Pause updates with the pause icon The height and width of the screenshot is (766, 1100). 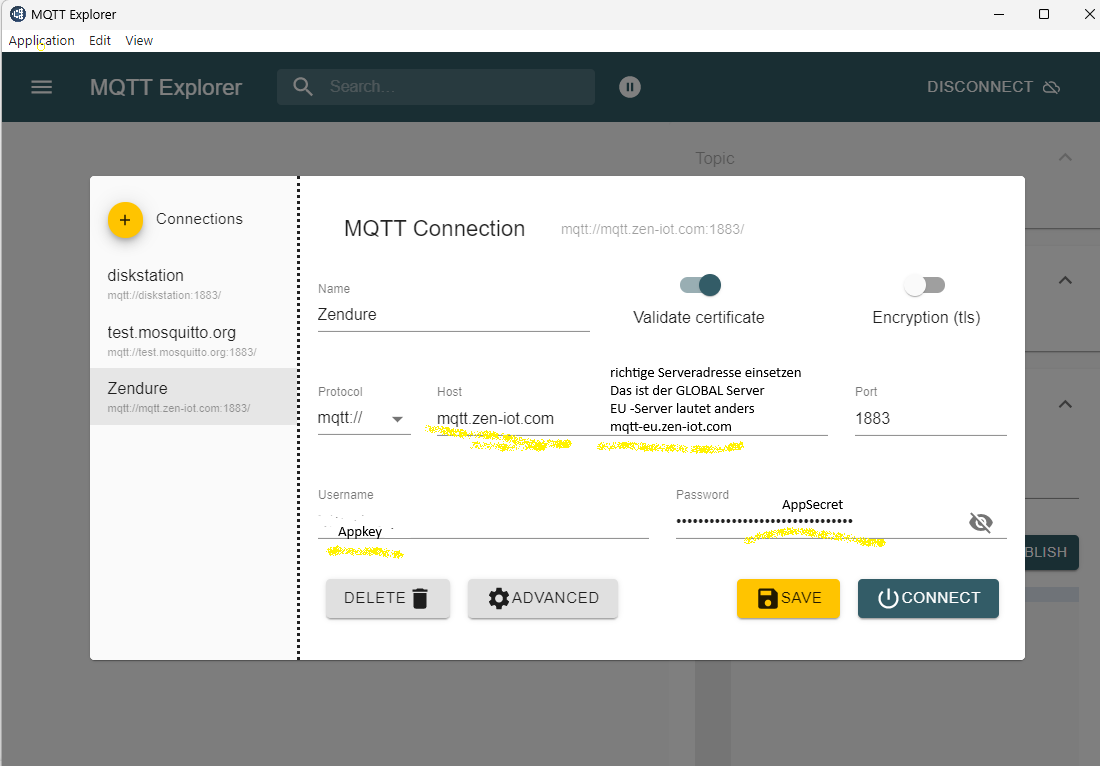coord(629,87)
